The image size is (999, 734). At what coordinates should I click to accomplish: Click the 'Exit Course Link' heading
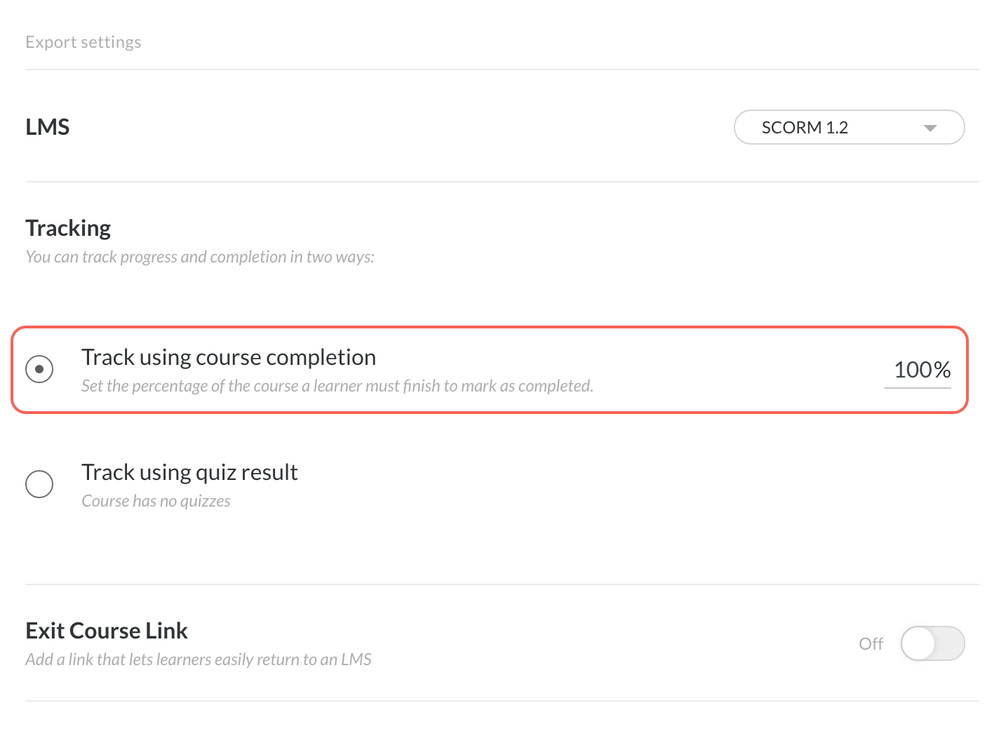pyautogui.click(x=106, y=631)
